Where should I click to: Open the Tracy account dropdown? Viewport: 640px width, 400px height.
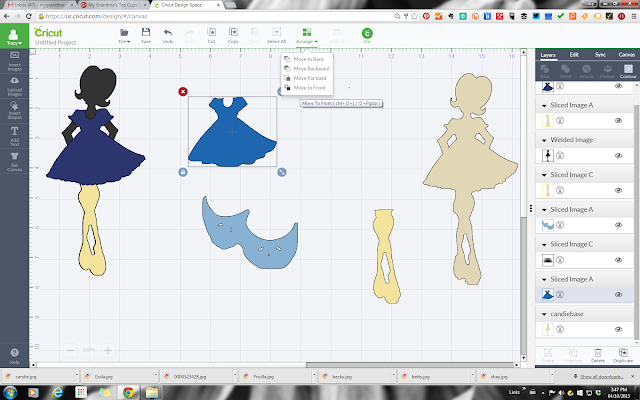(x=14, y=37)
